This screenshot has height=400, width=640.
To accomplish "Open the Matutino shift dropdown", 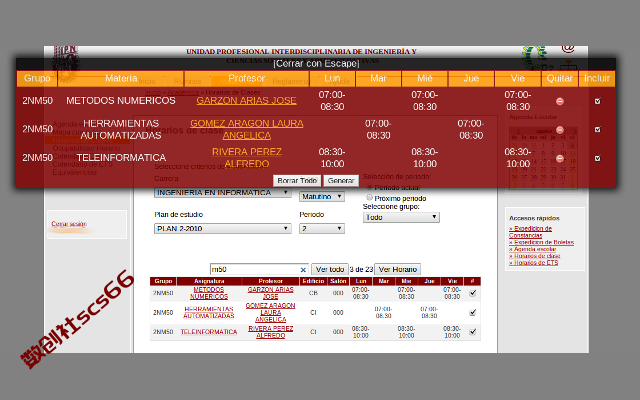I will pos(322,197).
